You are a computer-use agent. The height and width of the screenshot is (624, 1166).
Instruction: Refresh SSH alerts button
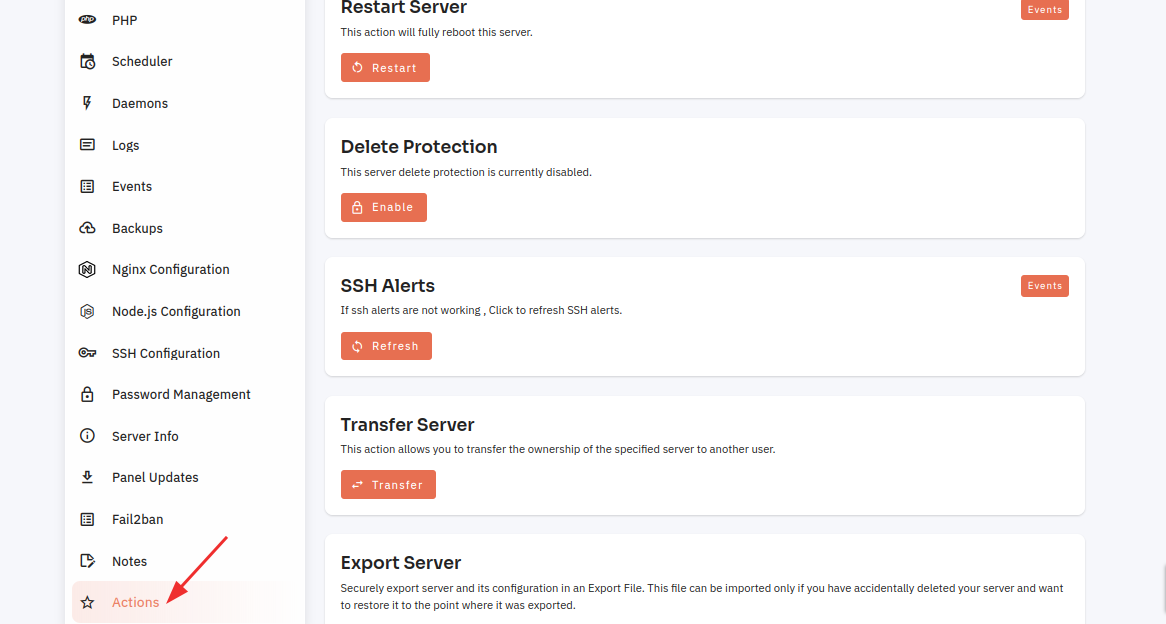[x=386, y=346]
